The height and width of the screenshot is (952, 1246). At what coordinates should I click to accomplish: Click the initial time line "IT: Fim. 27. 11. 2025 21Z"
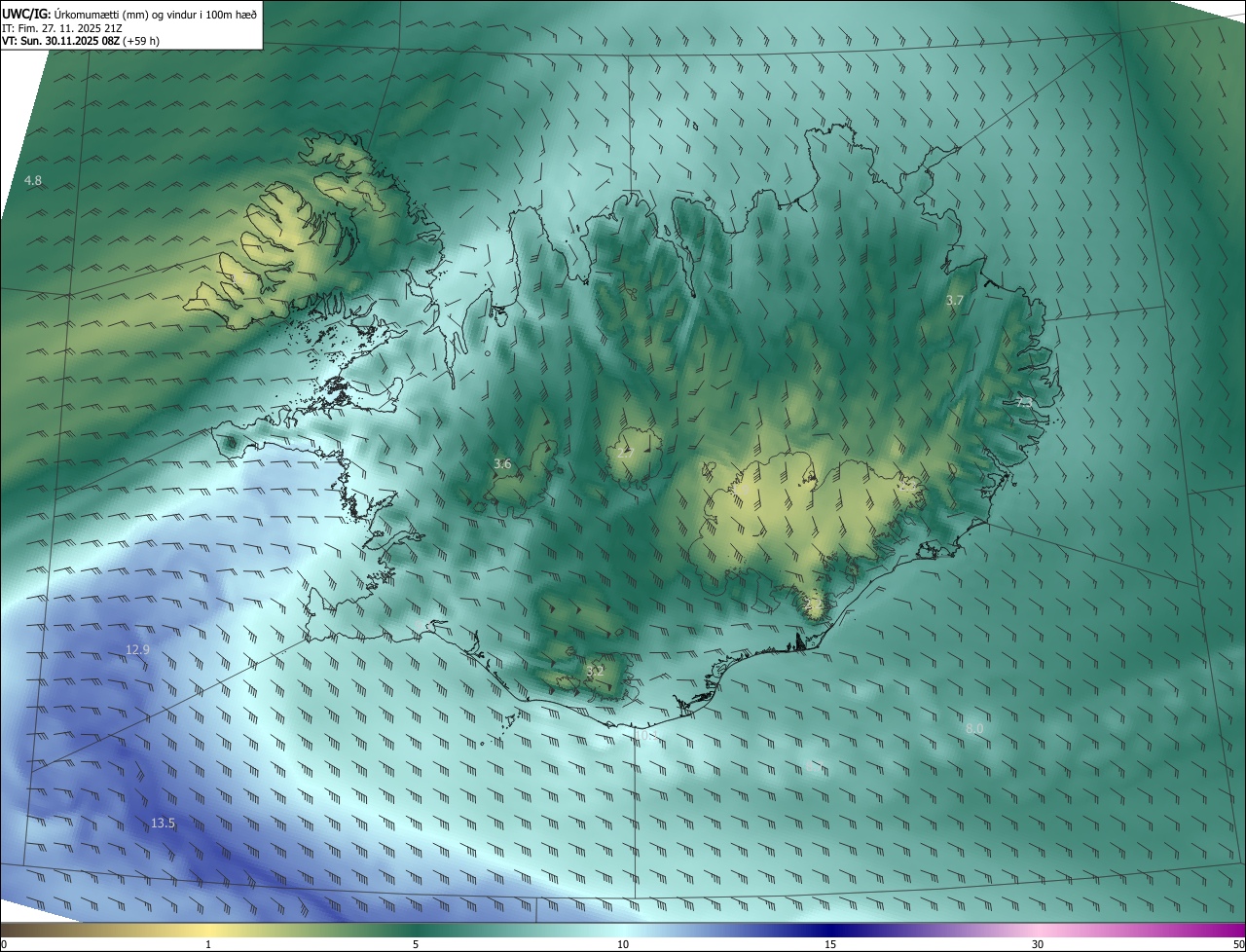point(62,27)
